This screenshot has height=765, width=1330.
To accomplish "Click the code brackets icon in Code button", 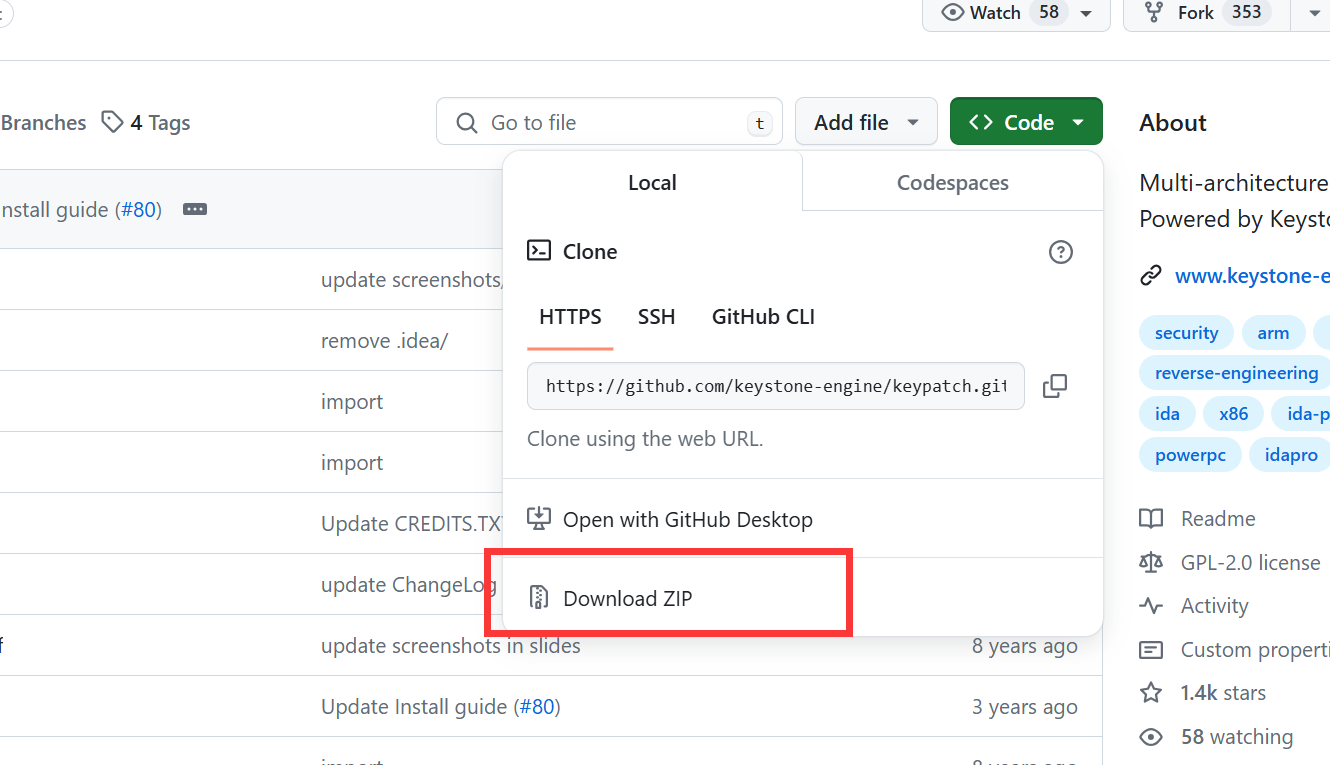I will click(981, 122).
